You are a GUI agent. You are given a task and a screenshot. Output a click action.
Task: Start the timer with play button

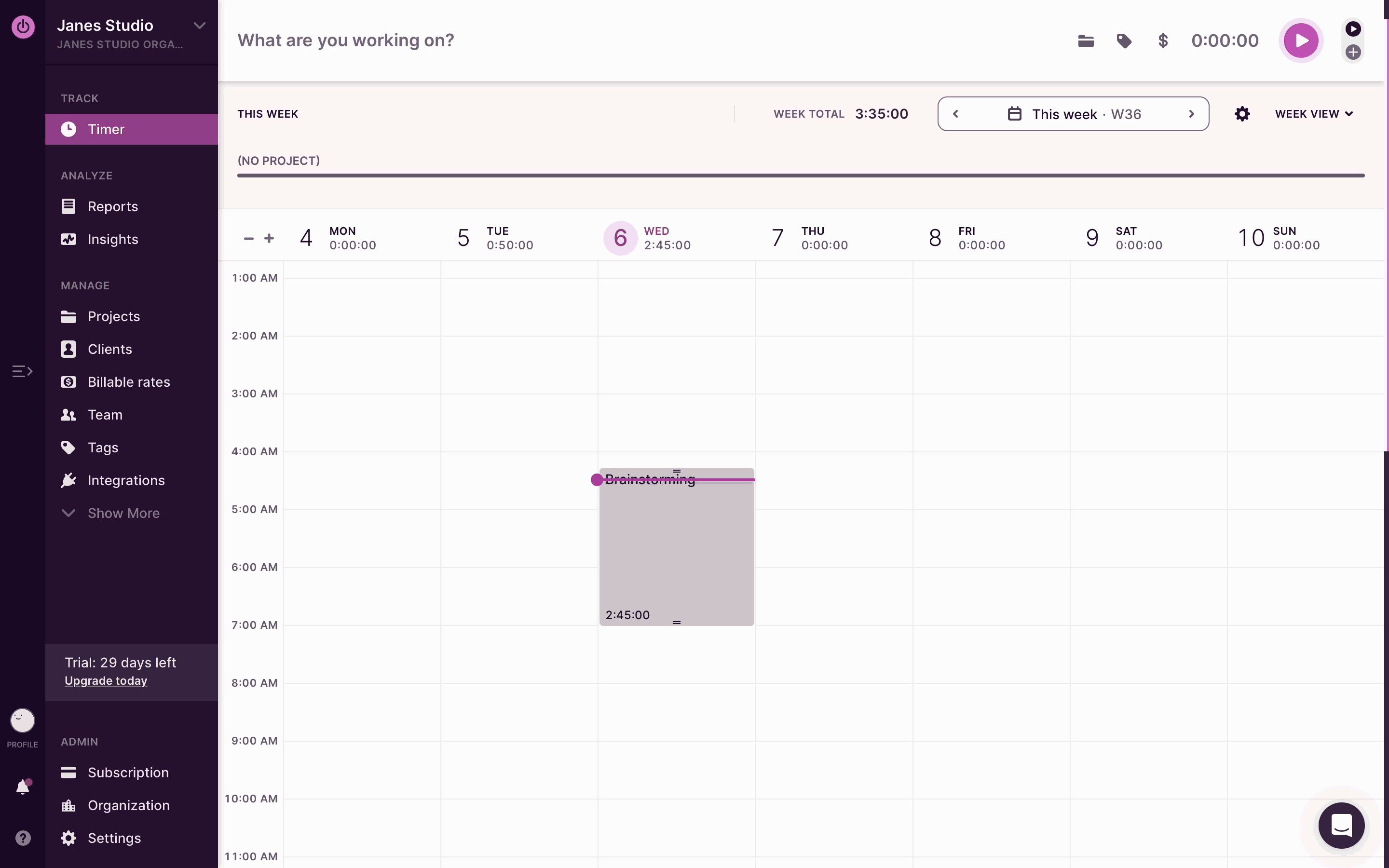[1301, 41]
